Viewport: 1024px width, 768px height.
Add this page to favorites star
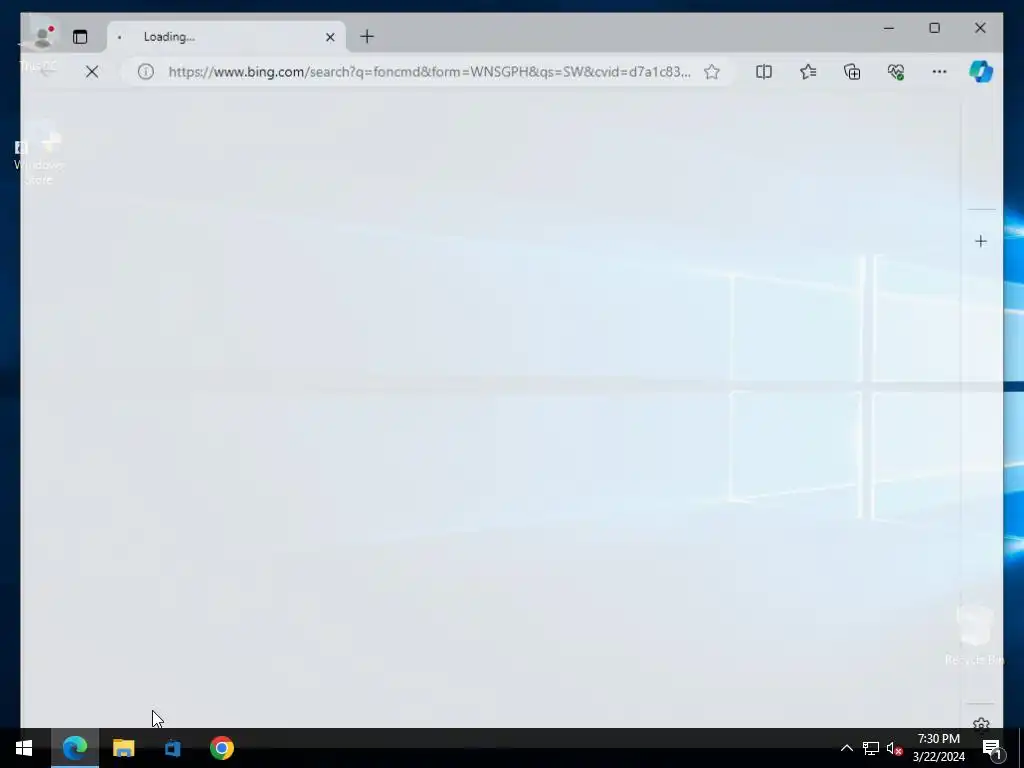tap(712, 72)
